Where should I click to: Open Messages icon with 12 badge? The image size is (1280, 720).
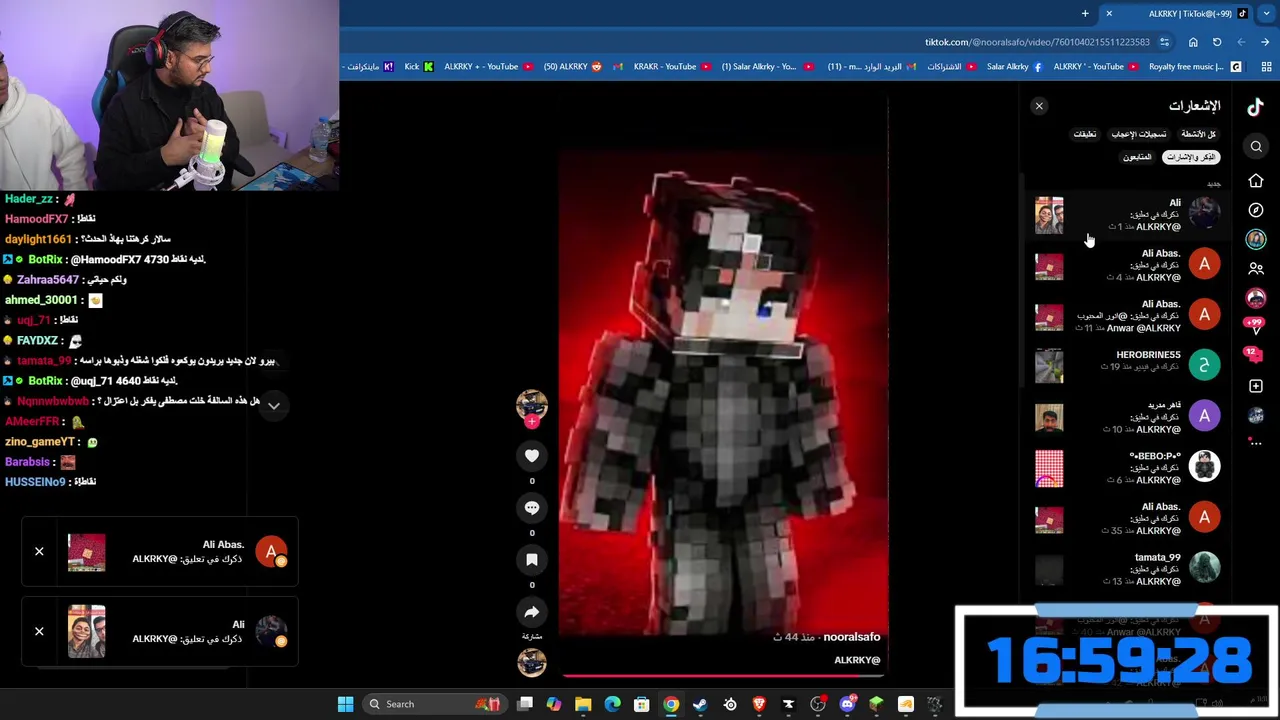click(x=1255, y=355)
